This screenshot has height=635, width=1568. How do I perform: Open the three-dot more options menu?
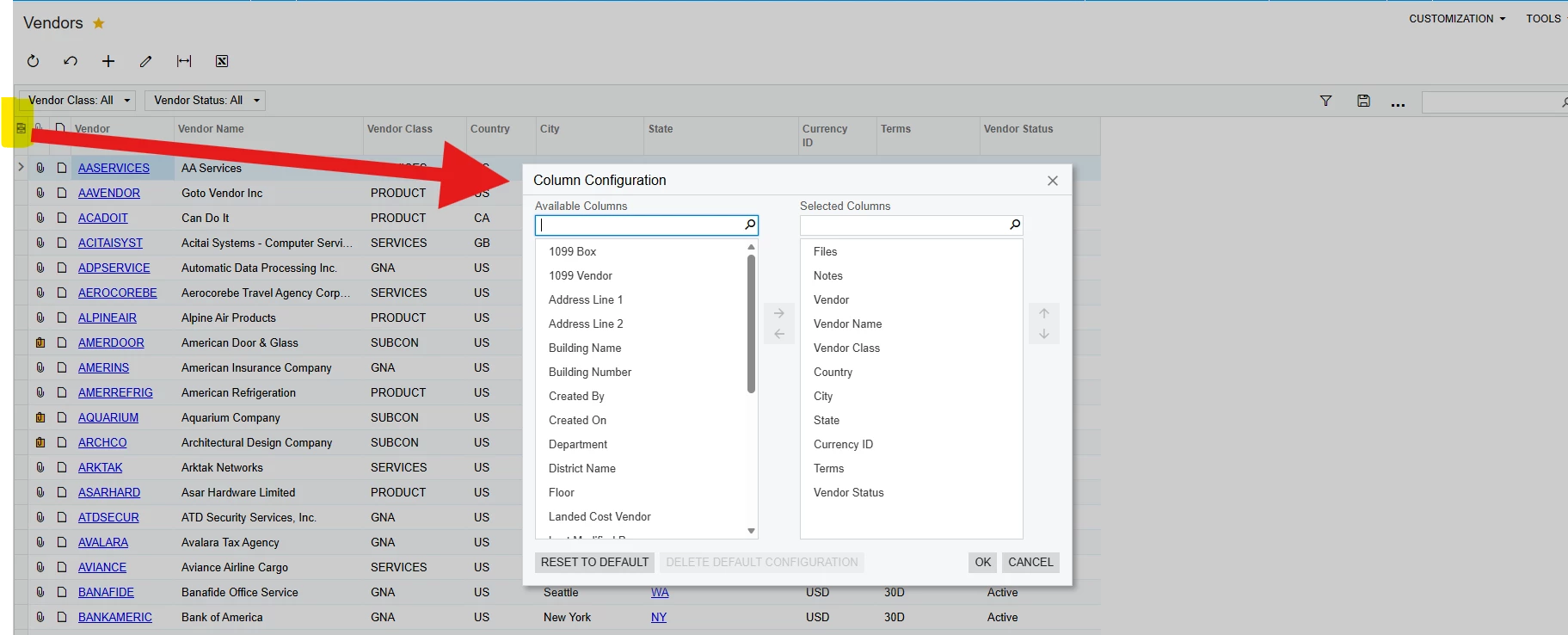point(1399,104)
